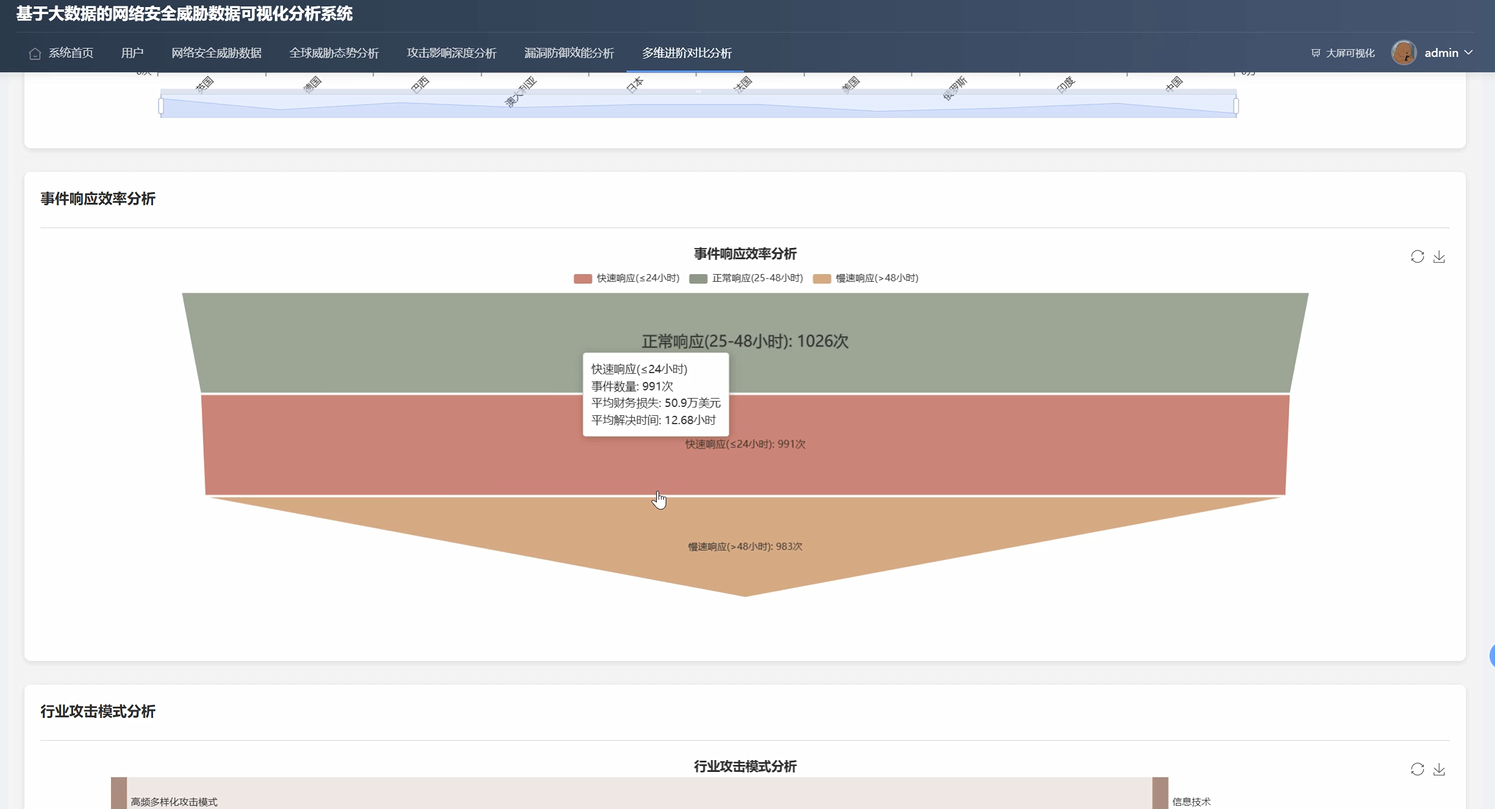
Task: Select the 多维进阶对比分析 tab
Action: tap(687, 53)
